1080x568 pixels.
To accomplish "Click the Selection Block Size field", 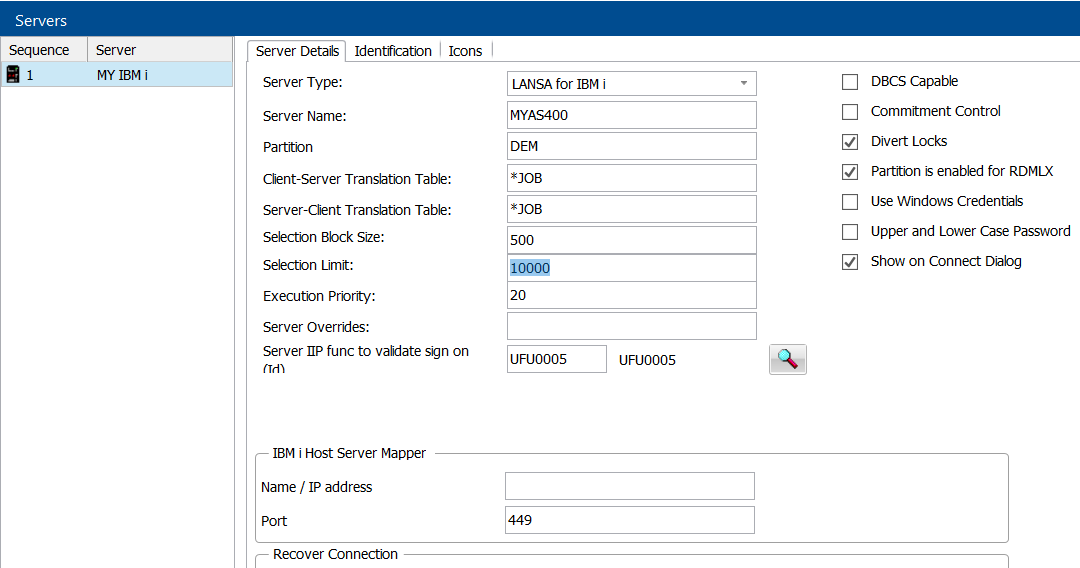I will [632, 240].
